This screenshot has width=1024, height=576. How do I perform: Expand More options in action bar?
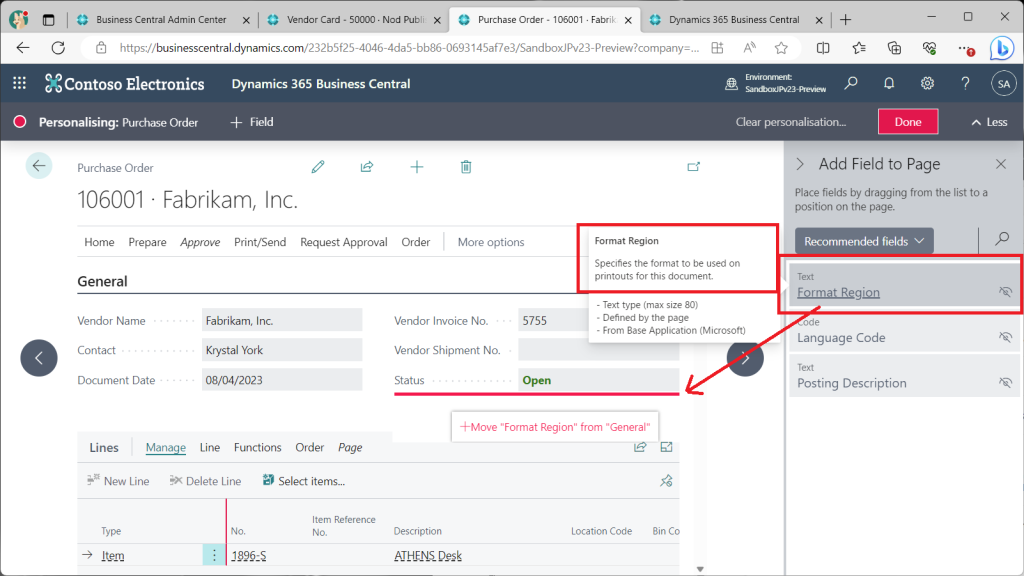491,242
